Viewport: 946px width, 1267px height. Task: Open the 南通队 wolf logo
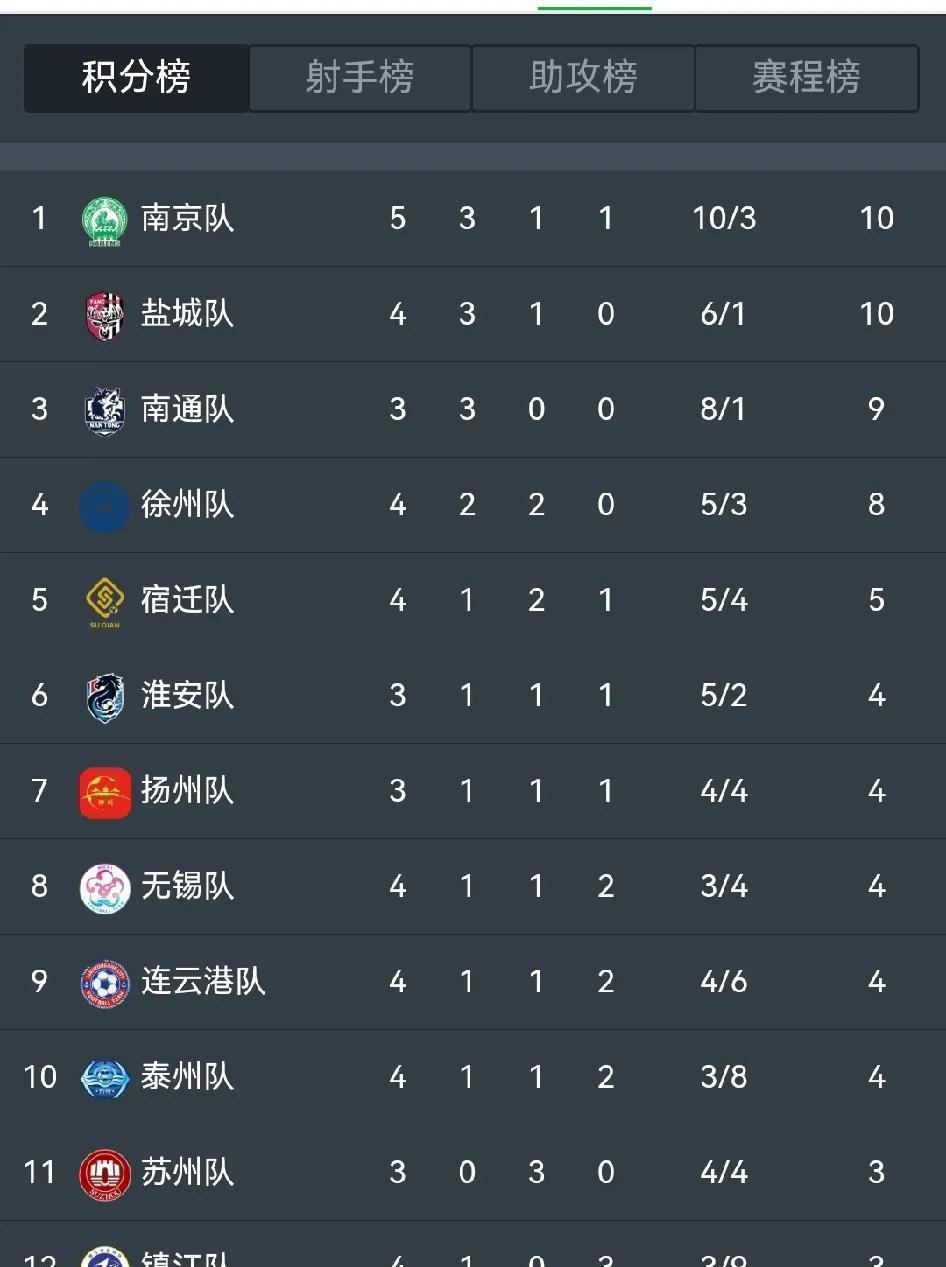(x=105, y=411)
